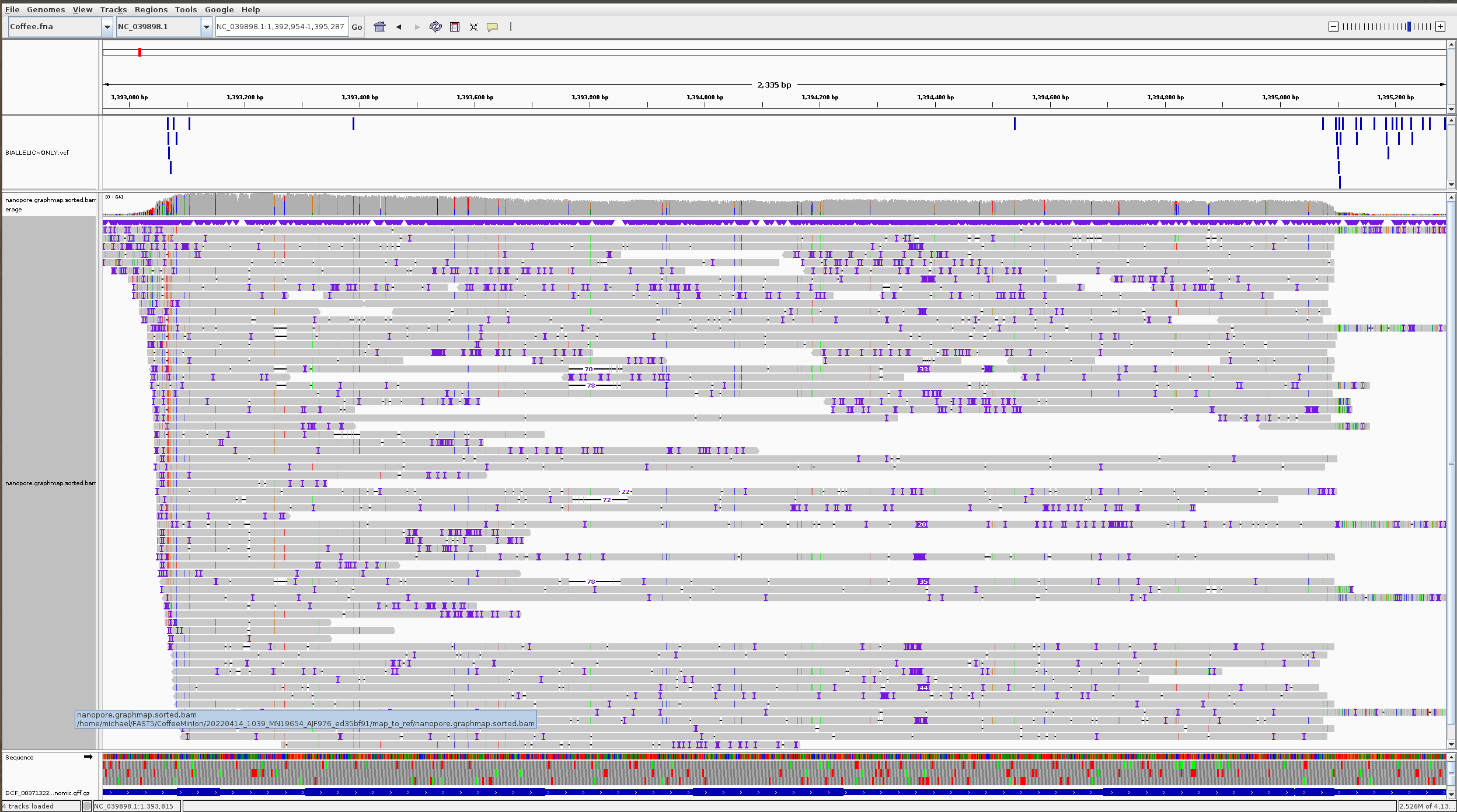1457x812 pixels.
Task: Click the blue zoom level slider handle
Action: tap(1409, 26)
